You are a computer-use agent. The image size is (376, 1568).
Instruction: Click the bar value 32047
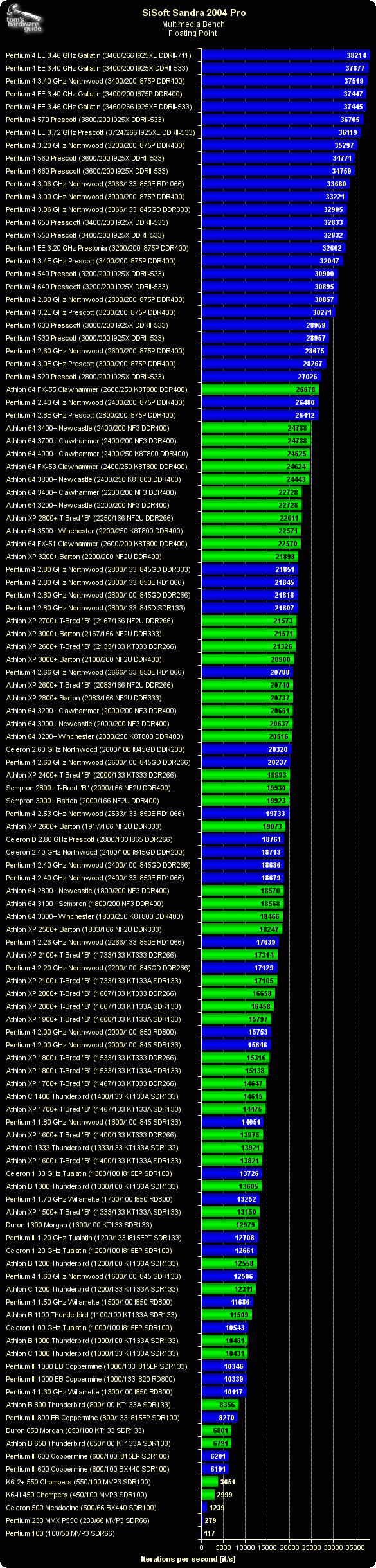[330, 261]
